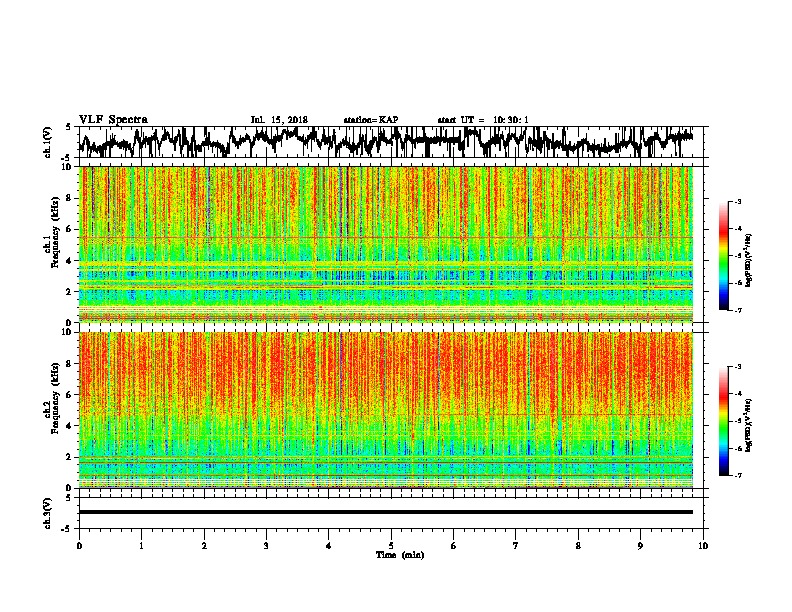
Task: Click the ch.1 colorbar '-3' label
Action: [x=738, y=202]
